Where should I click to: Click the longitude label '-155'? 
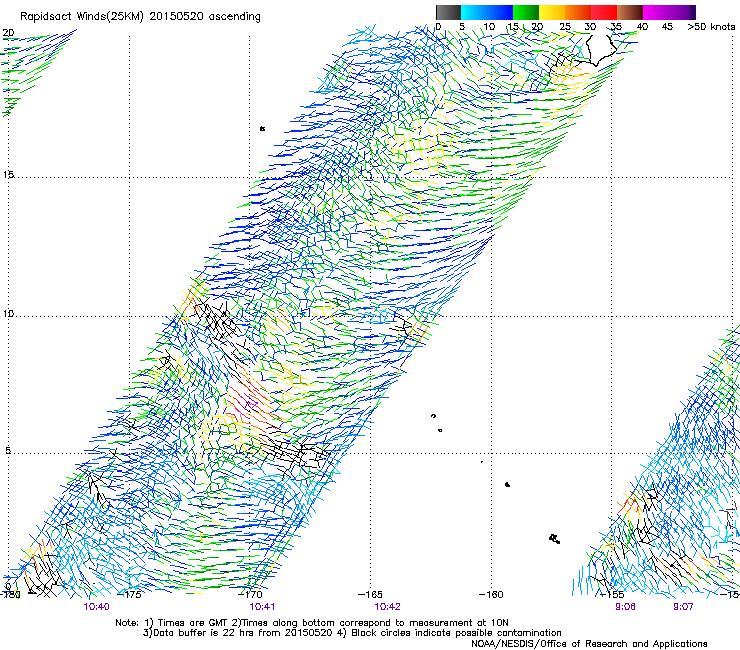tap(612, 595)
